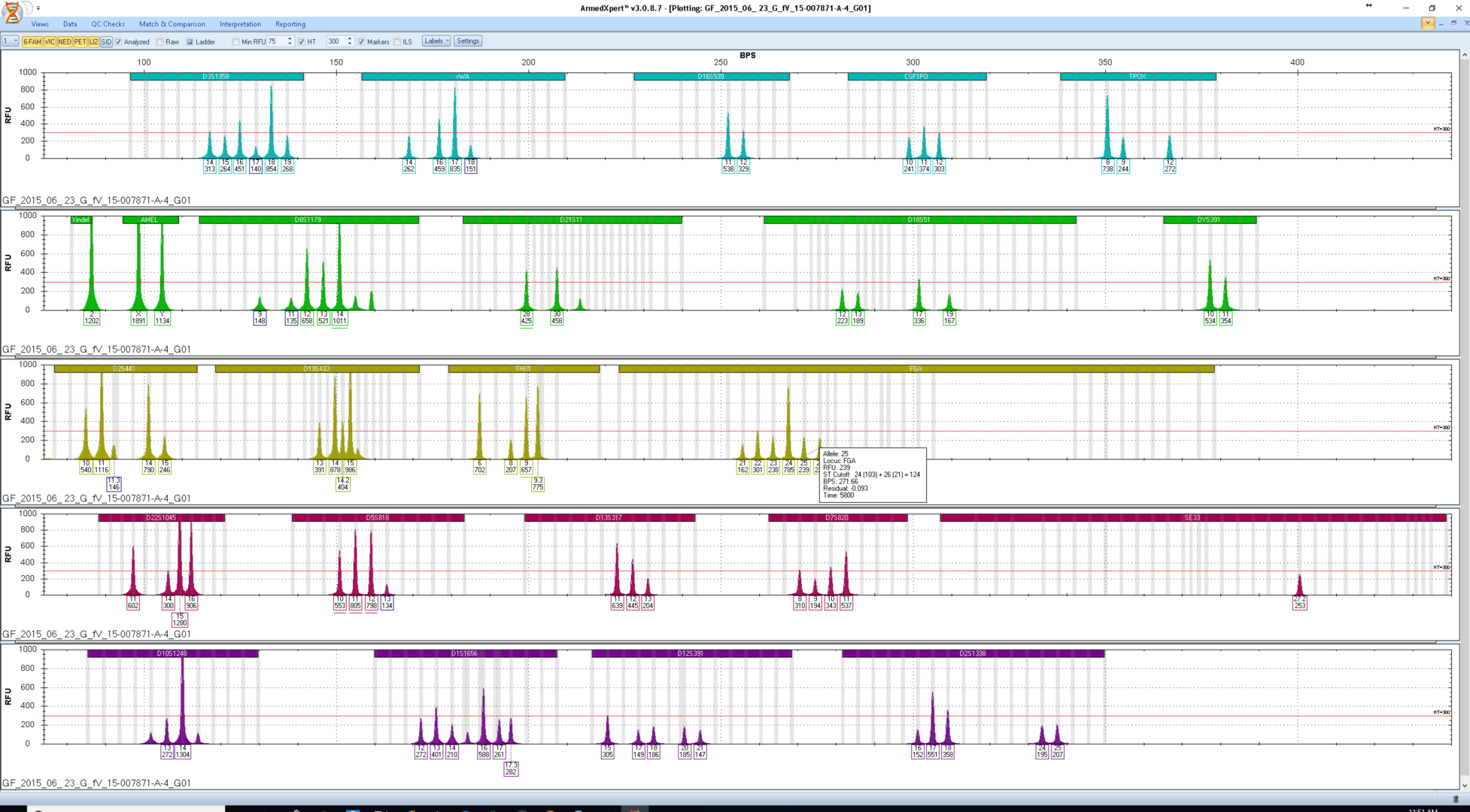Open the sample number combo box showing 1
This screenshot has width=1470, height=812.
10,41
